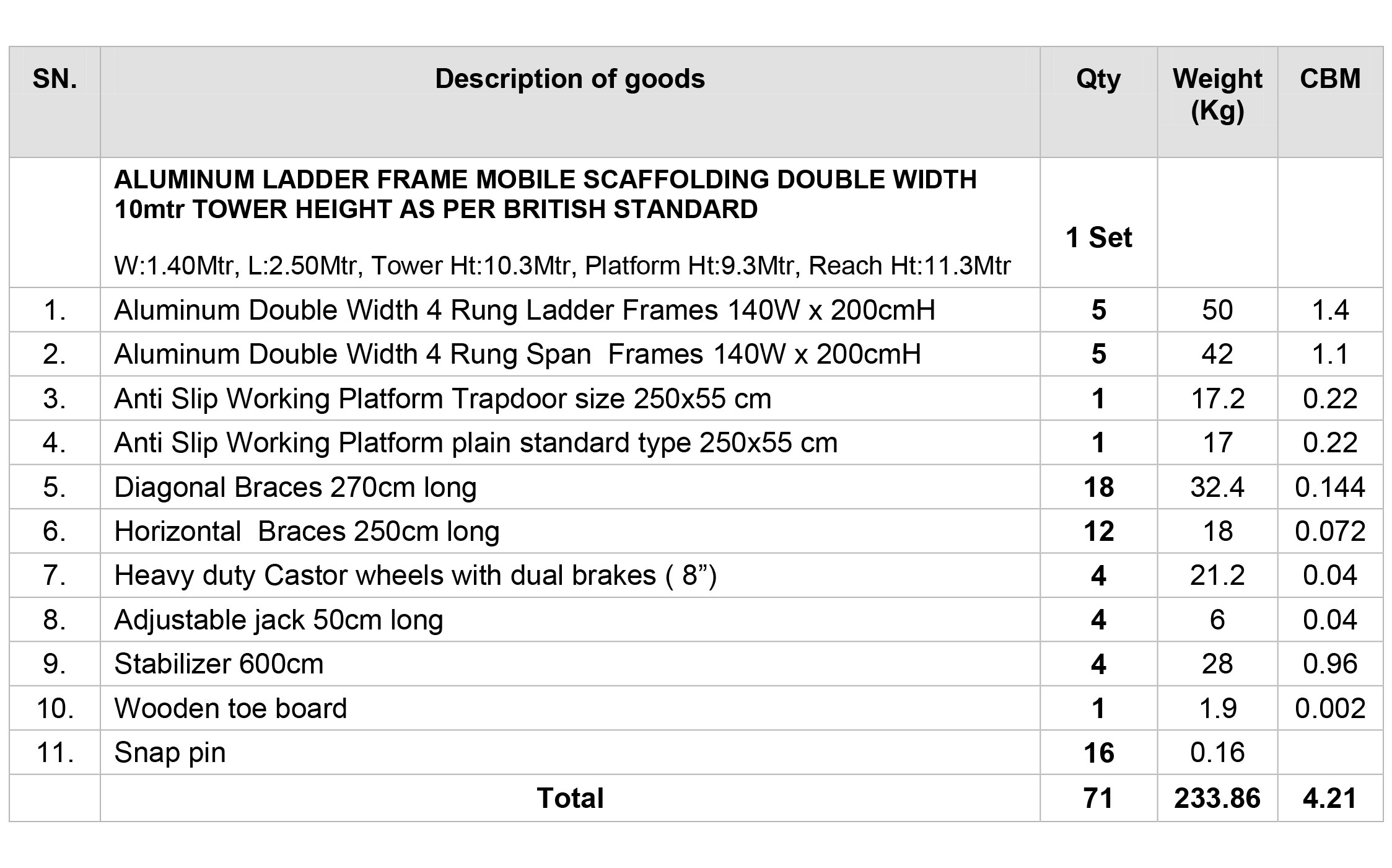Click Diagonal Braces quantity 18
1392x868 pixels.
[1098, 487]
